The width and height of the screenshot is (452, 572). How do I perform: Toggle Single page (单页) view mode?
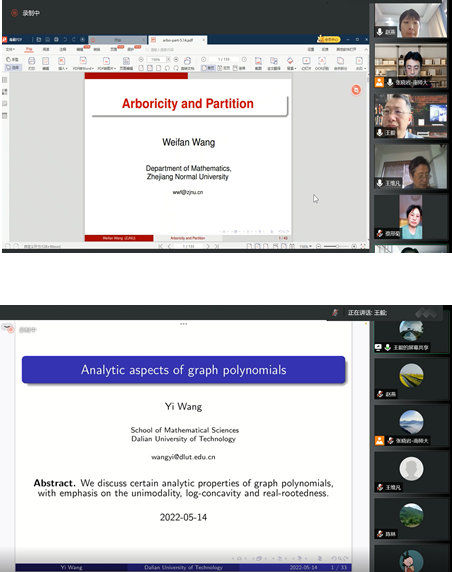[208, 68]
